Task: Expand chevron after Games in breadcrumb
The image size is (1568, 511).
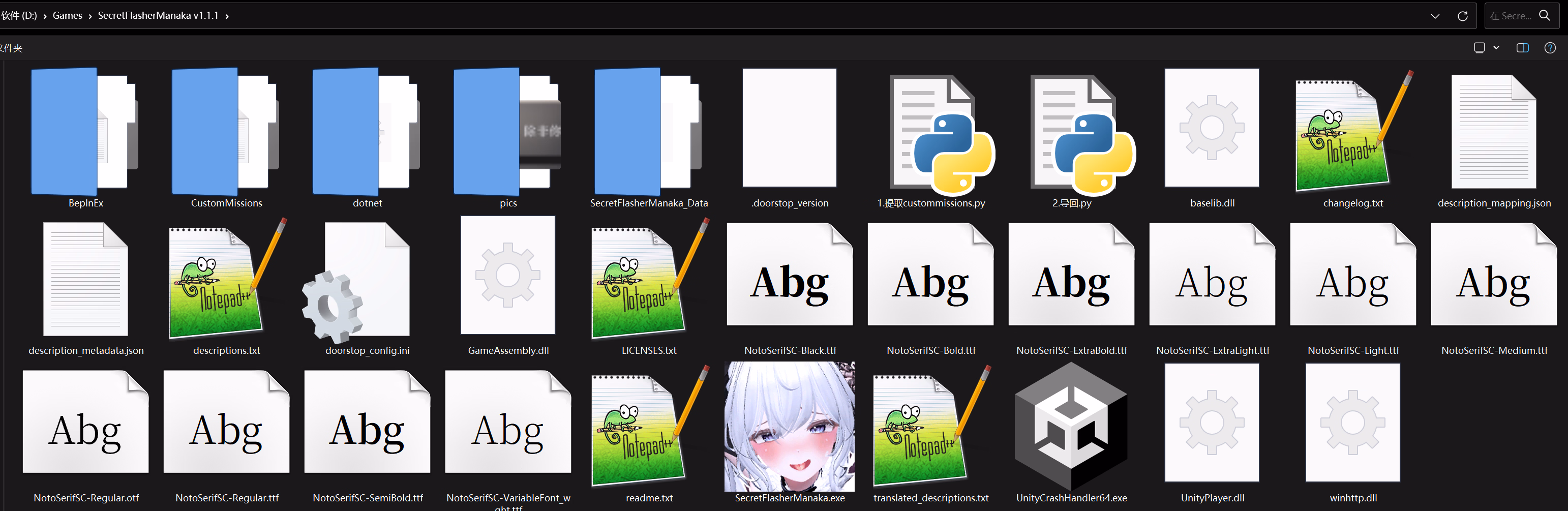Action: coord(90,16)
